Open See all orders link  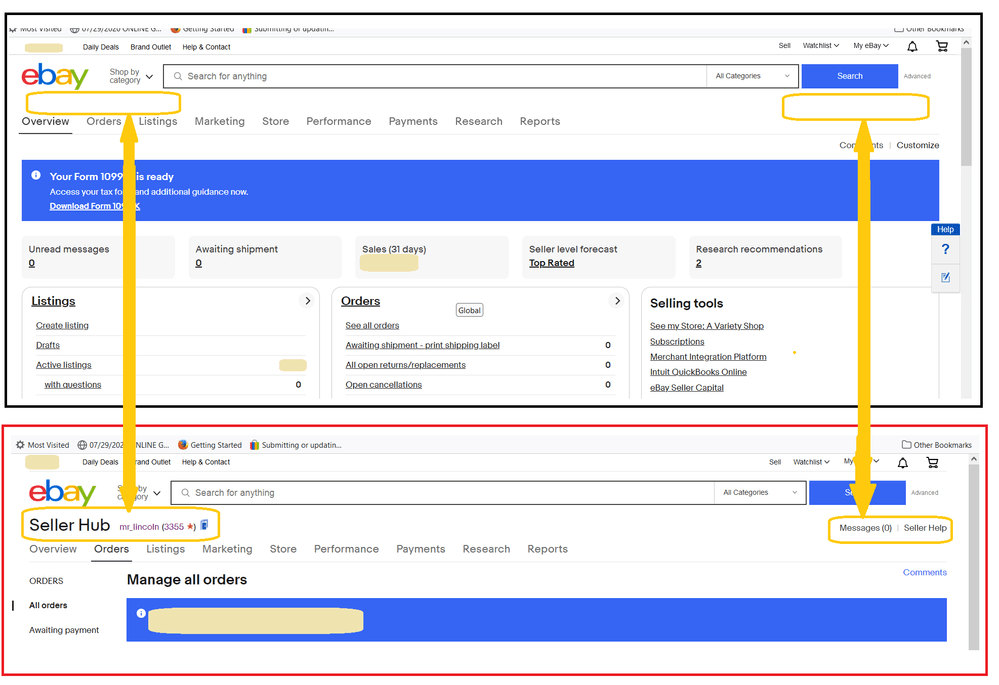(x=372, y=326)
